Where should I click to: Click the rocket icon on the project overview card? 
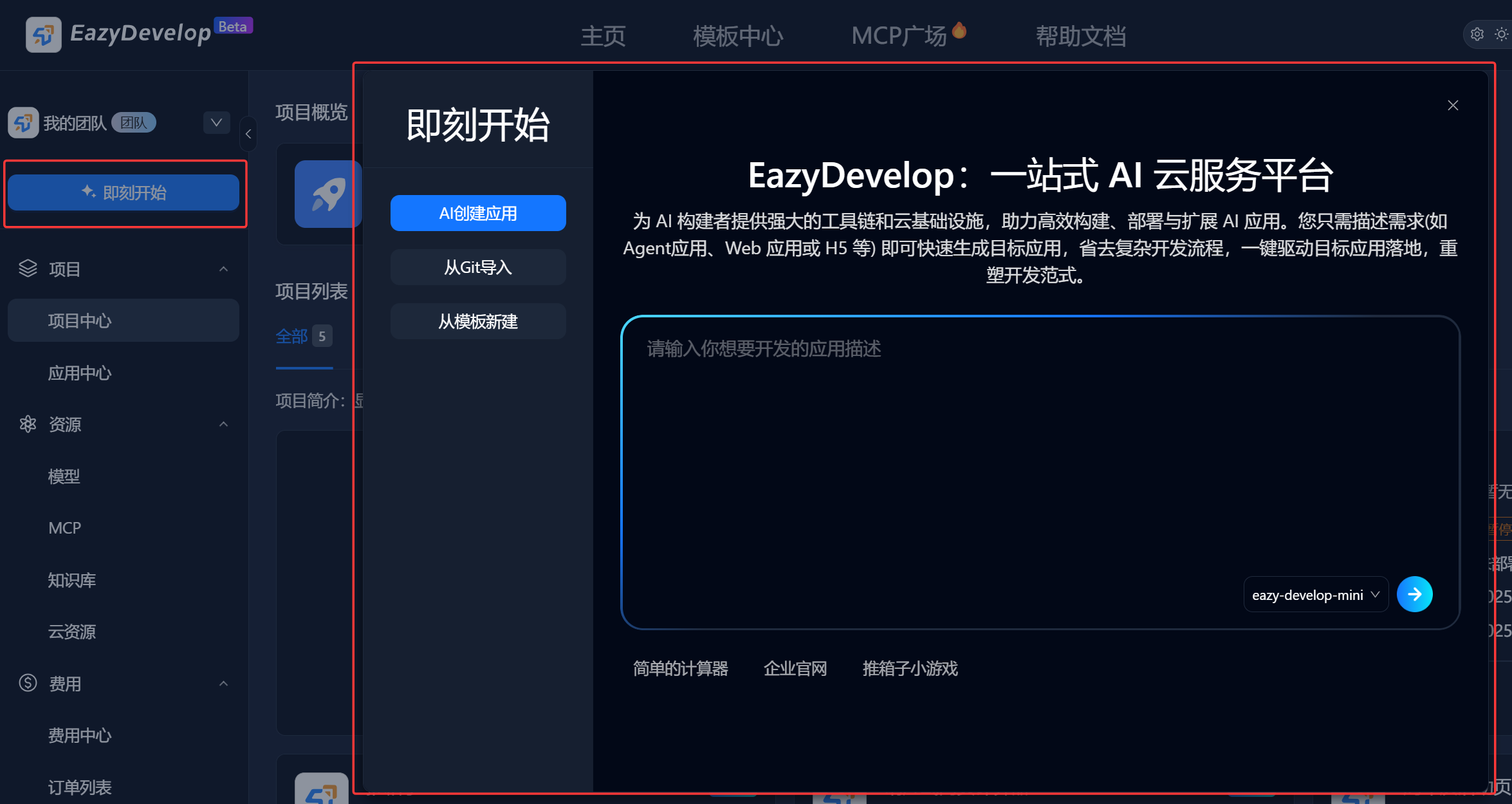(329, 194)
